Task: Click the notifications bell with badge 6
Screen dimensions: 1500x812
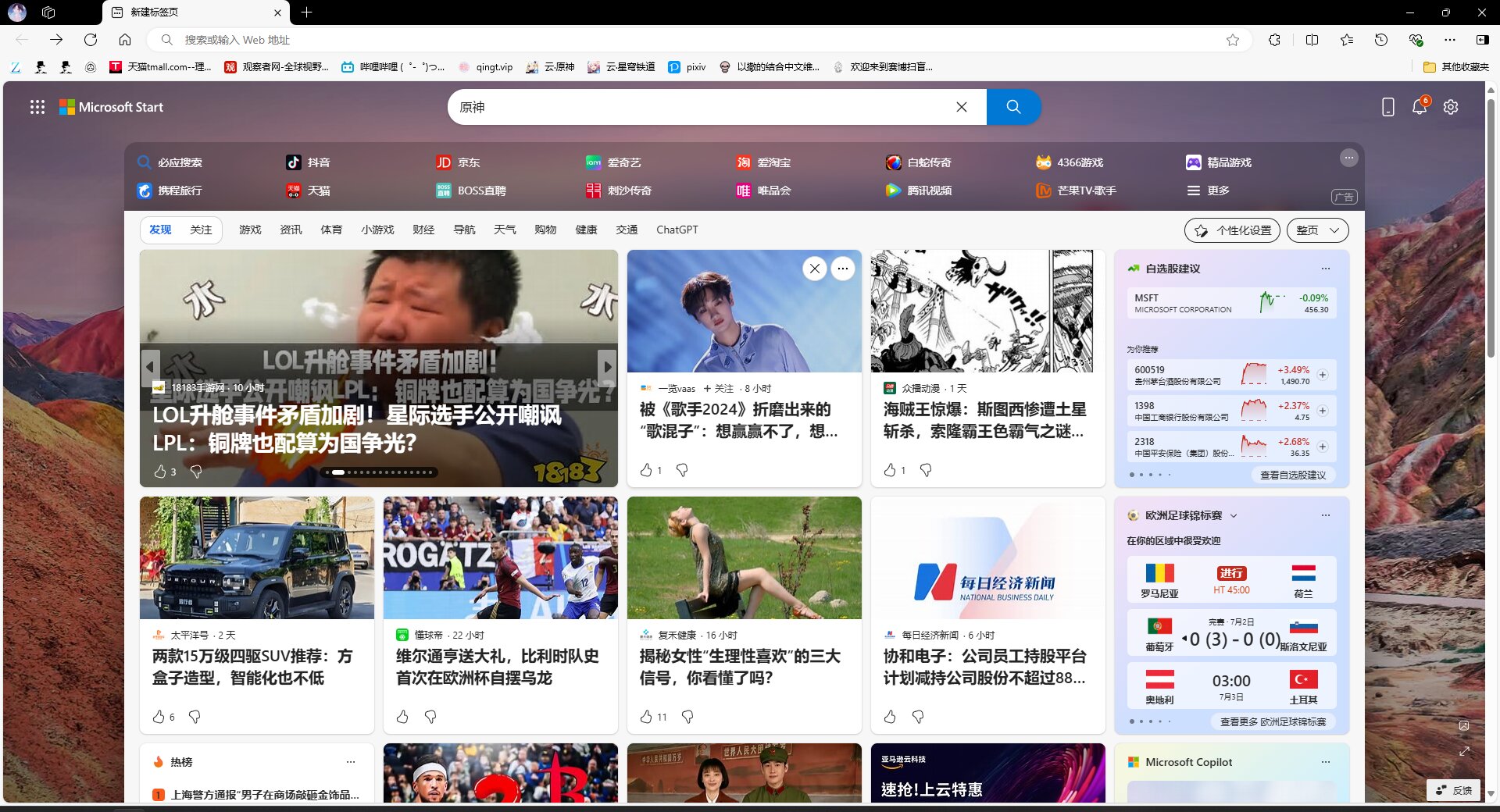Action: click(x=1420, y=107)
